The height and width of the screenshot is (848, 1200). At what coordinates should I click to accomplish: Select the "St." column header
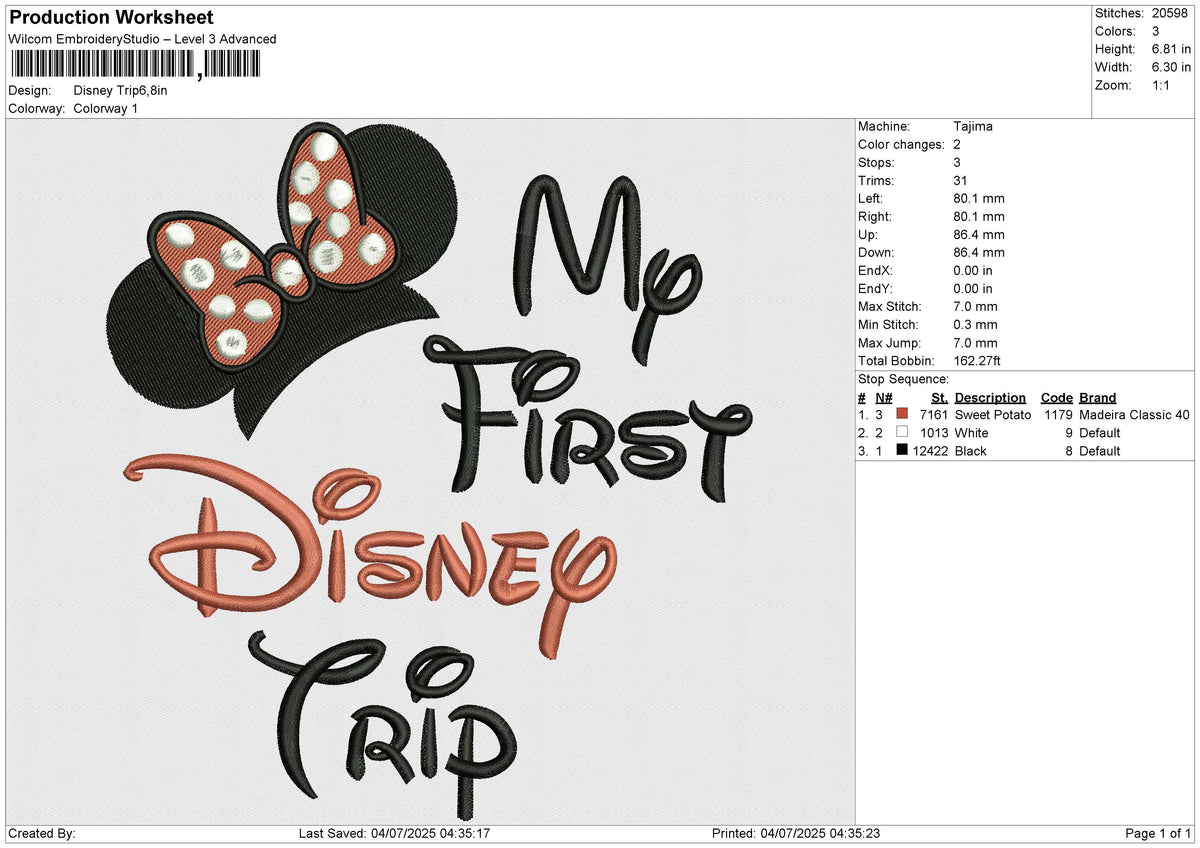[x=939, y=397]
